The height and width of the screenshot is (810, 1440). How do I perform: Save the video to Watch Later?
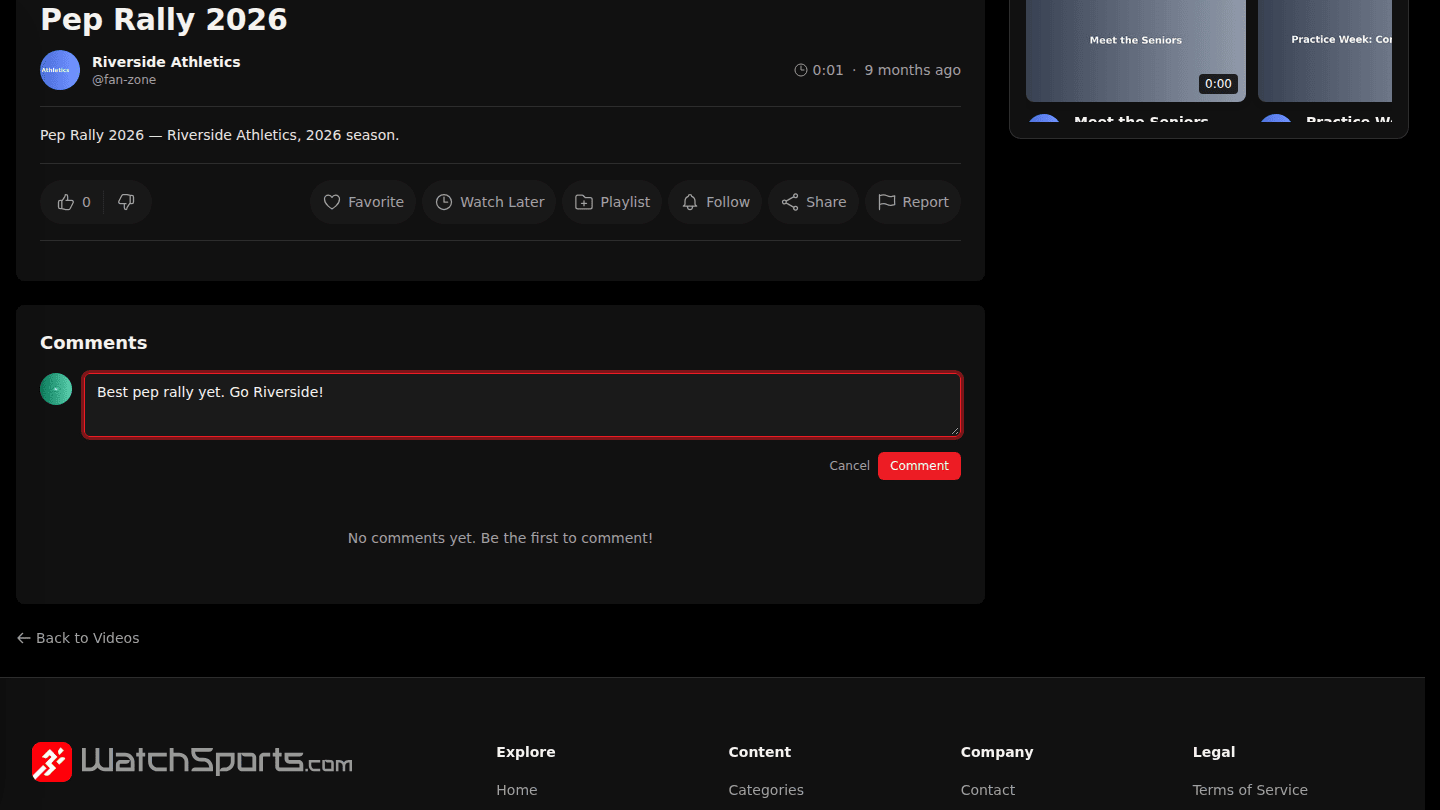(489, 202)
